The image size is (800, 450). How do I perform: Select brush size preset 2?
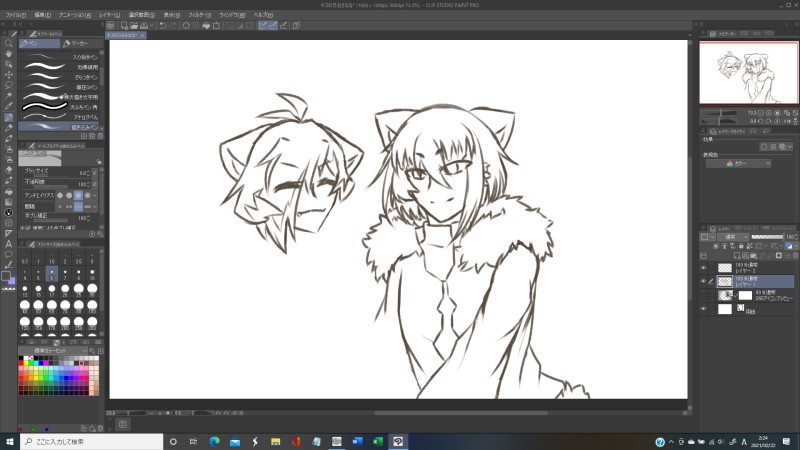[x=65, y=258]
